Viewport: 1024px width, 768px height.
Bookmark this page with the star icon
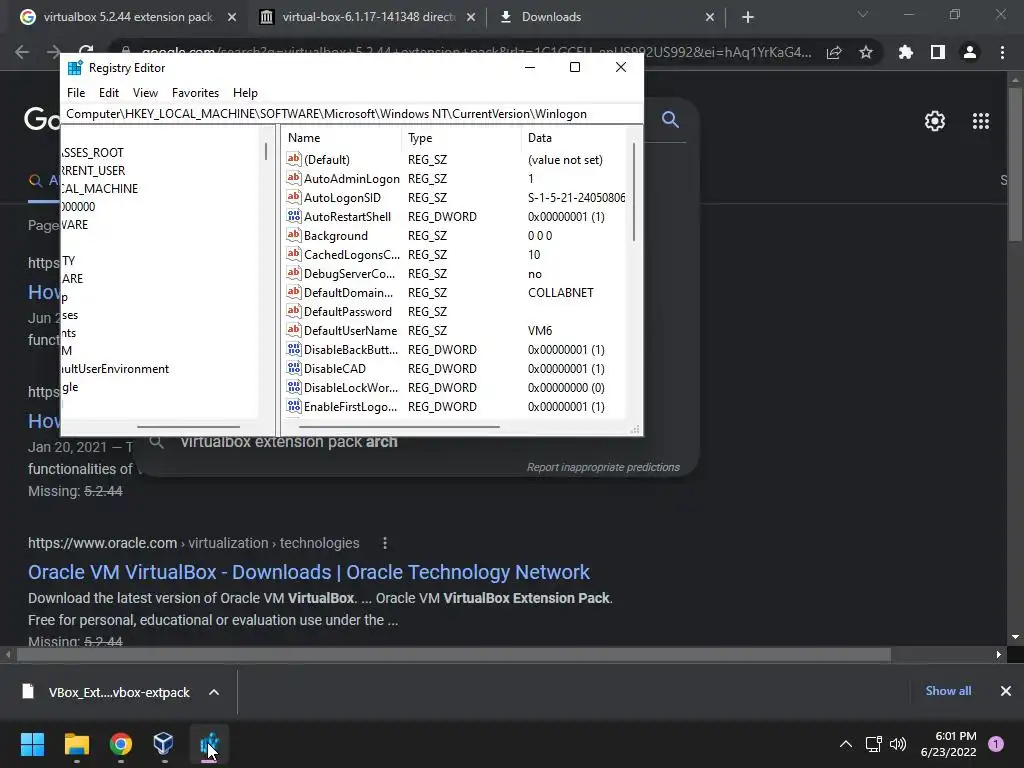click(x=866, y=52)
